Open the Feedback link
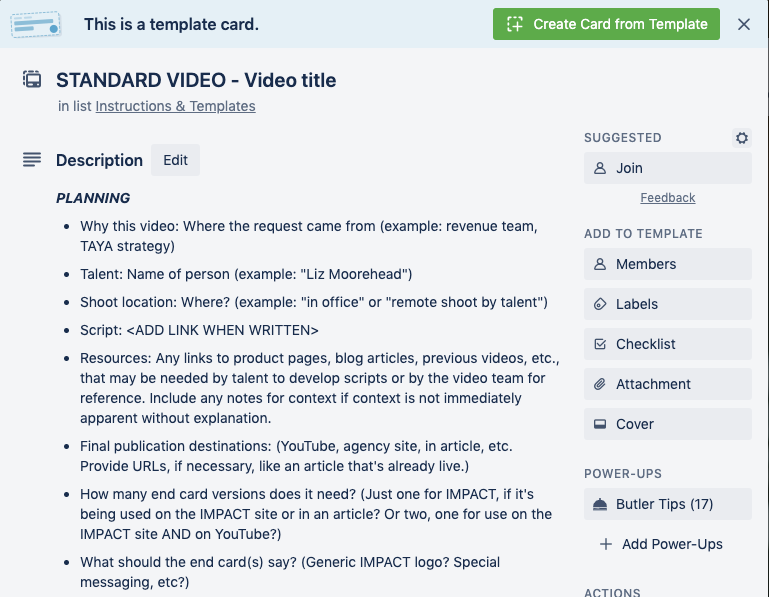 [667, 198]
